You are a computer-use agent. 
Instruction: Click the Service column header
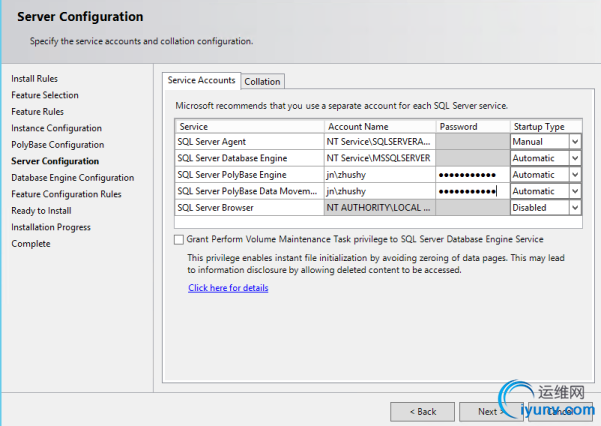pos(250,127)
